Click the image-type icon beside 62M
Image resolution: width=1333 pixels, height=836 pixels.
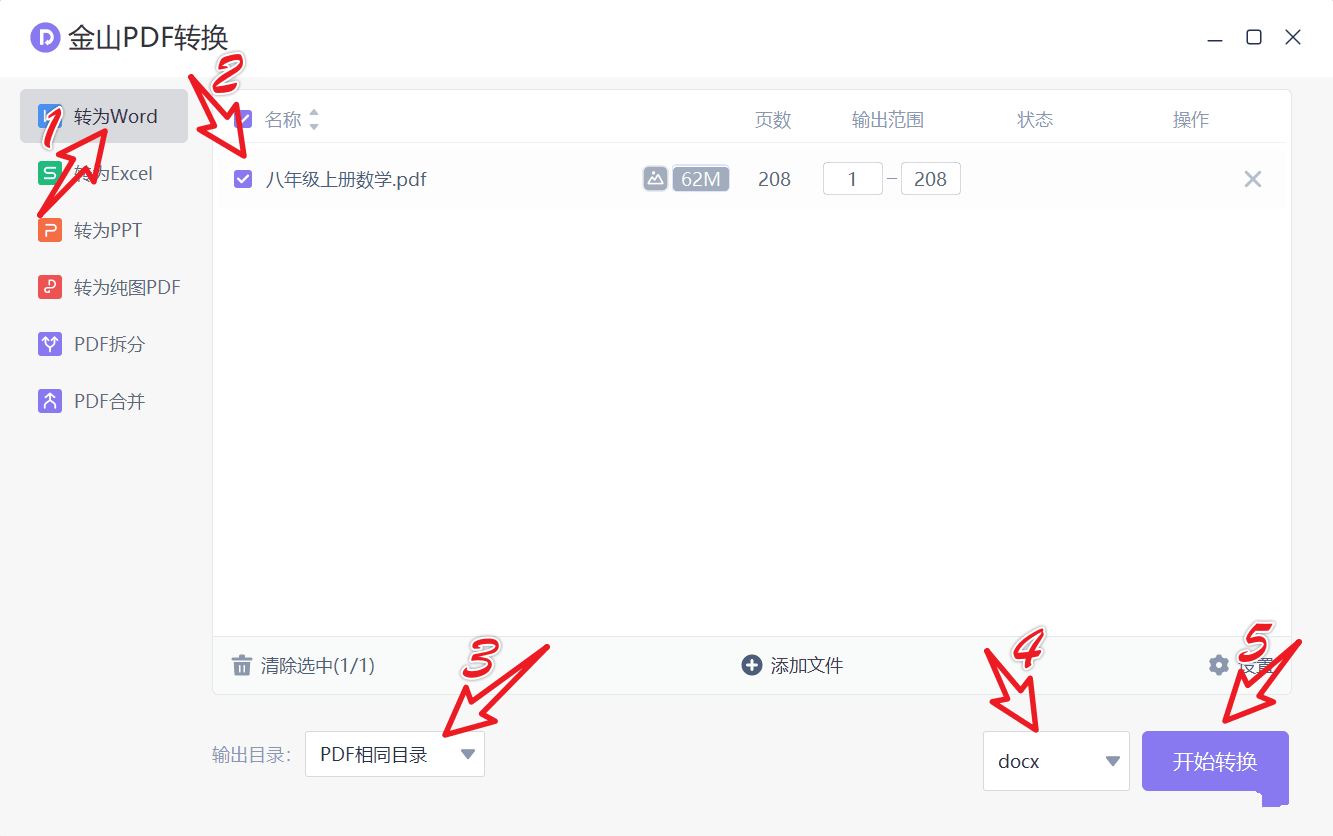655,179
